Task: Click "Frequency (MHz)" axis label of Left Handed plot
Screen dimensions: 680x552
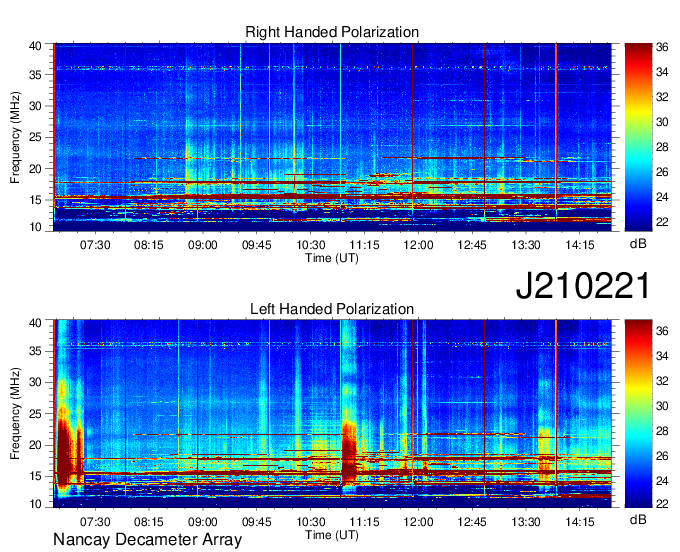Action: (15, 413)
